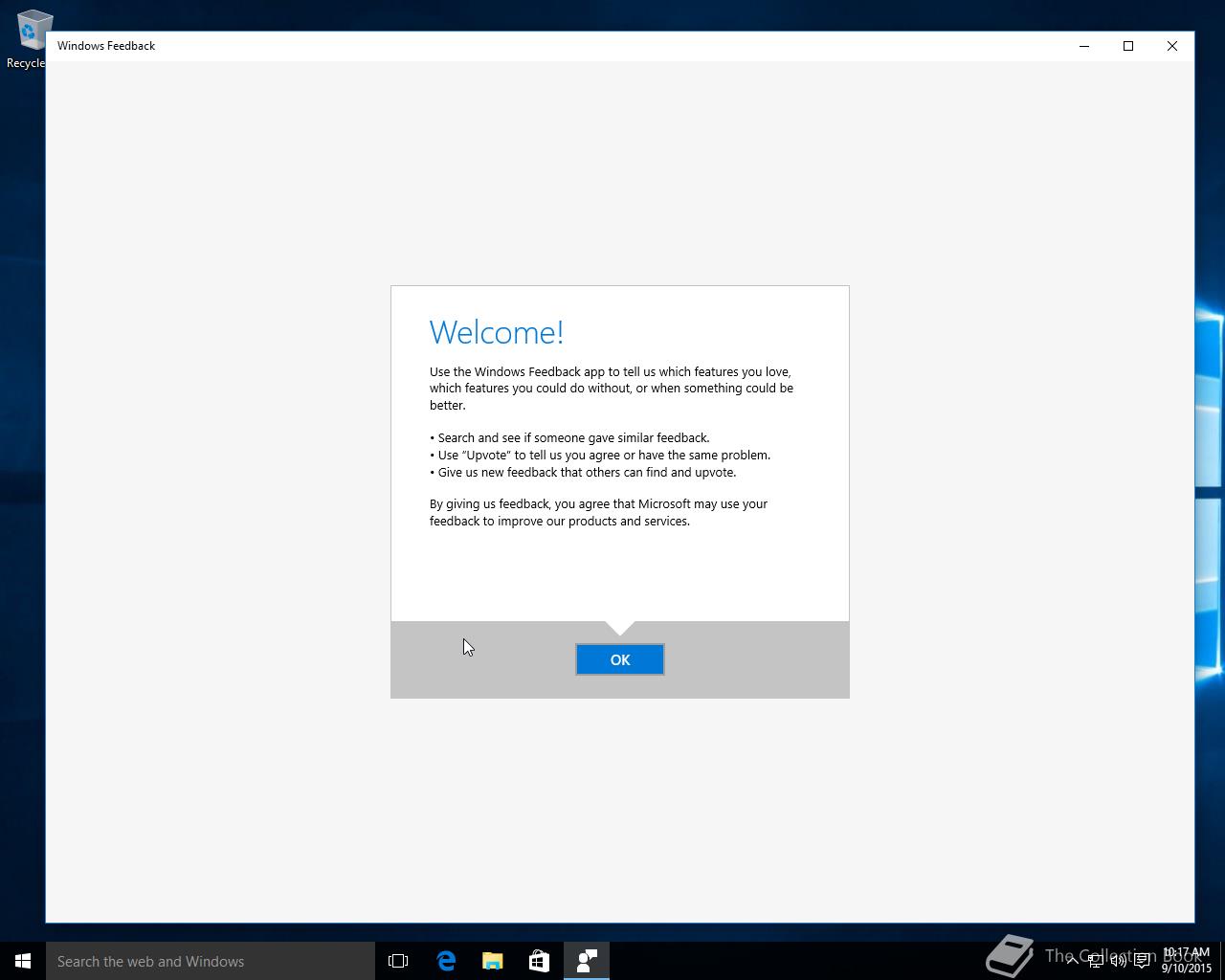Minimize the Windows Feedback window

click(1084, 46)
